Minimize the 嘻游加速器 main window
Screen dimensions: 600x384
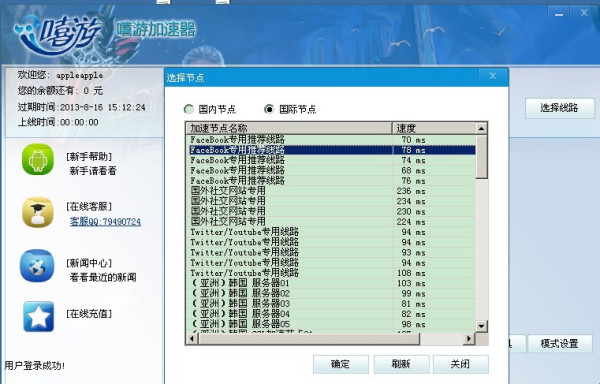(x=559, y=13)
